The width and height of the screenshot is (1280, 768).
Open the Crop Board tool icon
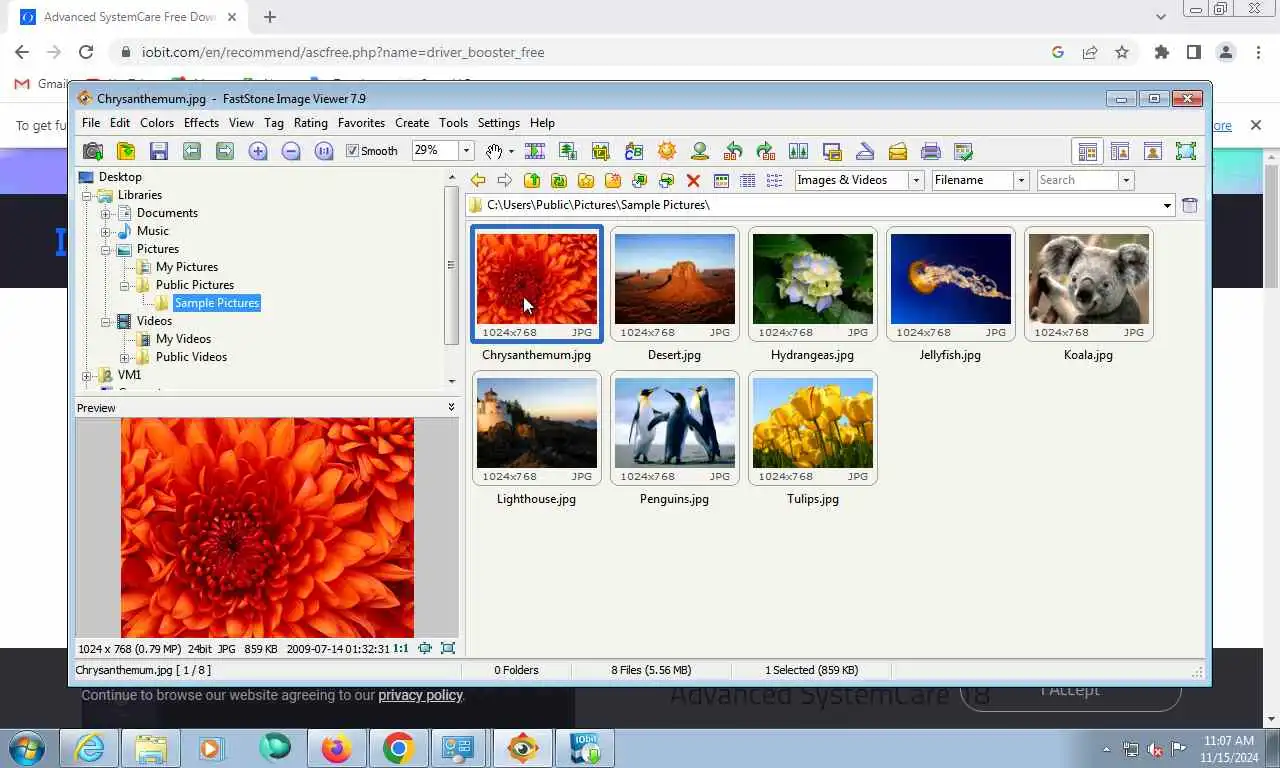coord(601,151)
